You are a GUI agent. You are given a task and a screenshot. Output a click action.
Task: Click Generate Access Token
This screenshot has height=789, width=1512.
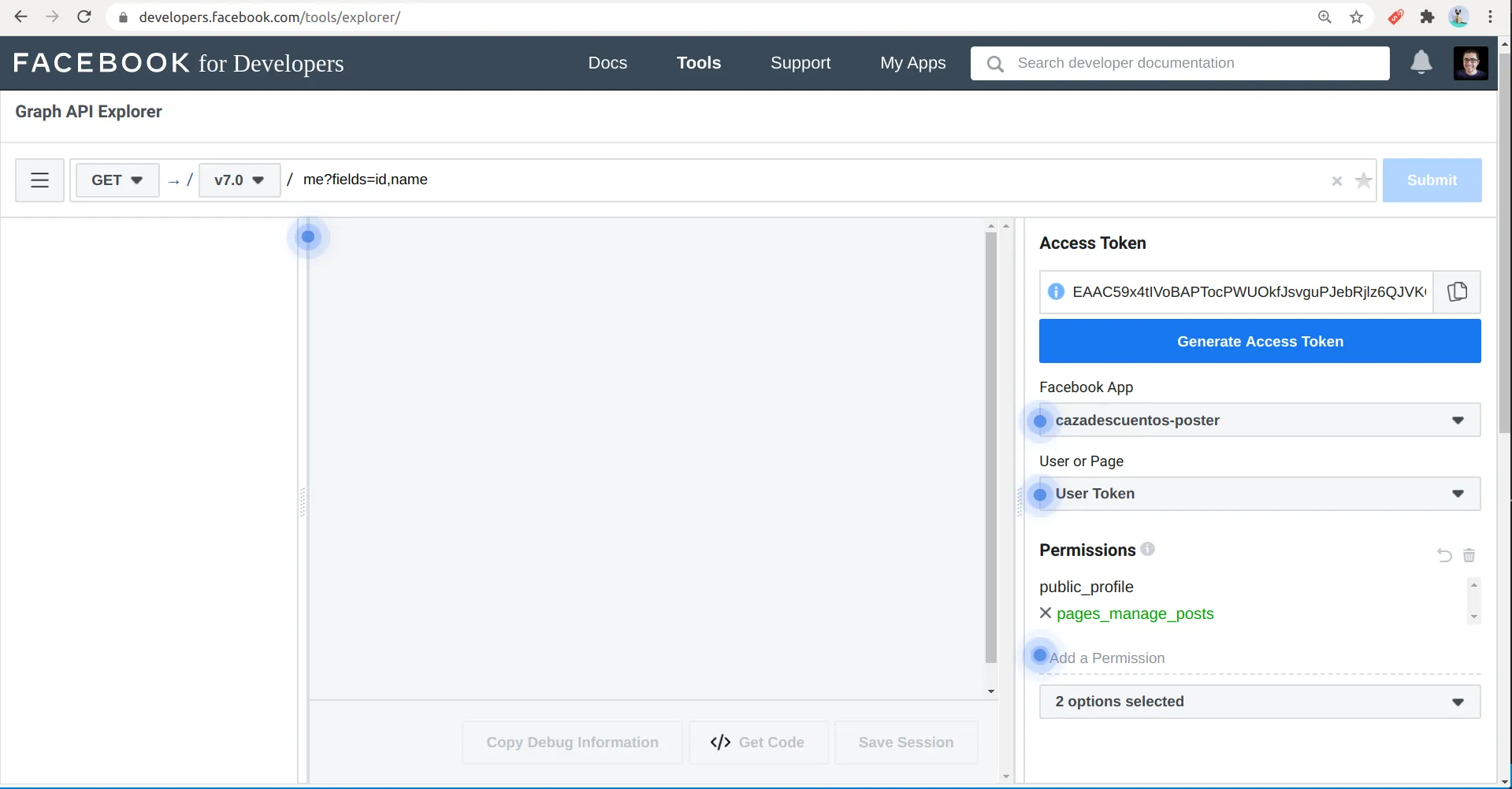tap(1259, 341)
